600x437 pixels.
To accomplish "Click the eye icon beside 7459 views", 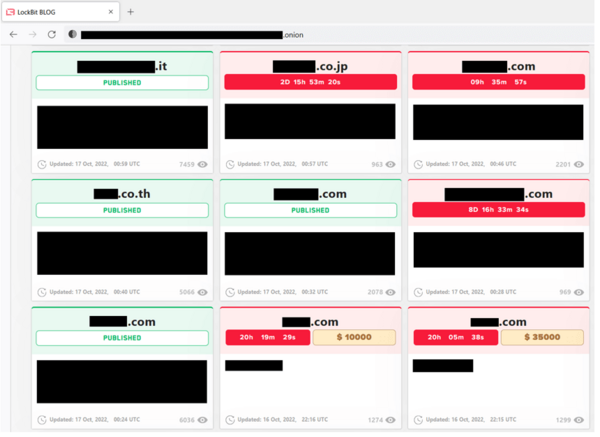I will pyautogui.click(x=203, y=165).
